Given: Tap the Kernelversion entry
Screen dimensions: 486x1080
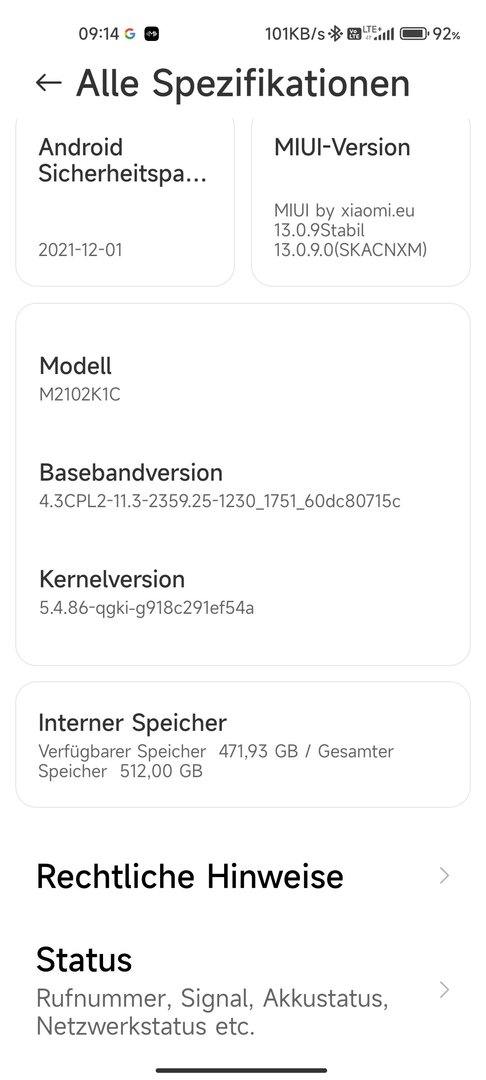Looking at the screenshot, I should pyautogui.click(x=243, y=592).
